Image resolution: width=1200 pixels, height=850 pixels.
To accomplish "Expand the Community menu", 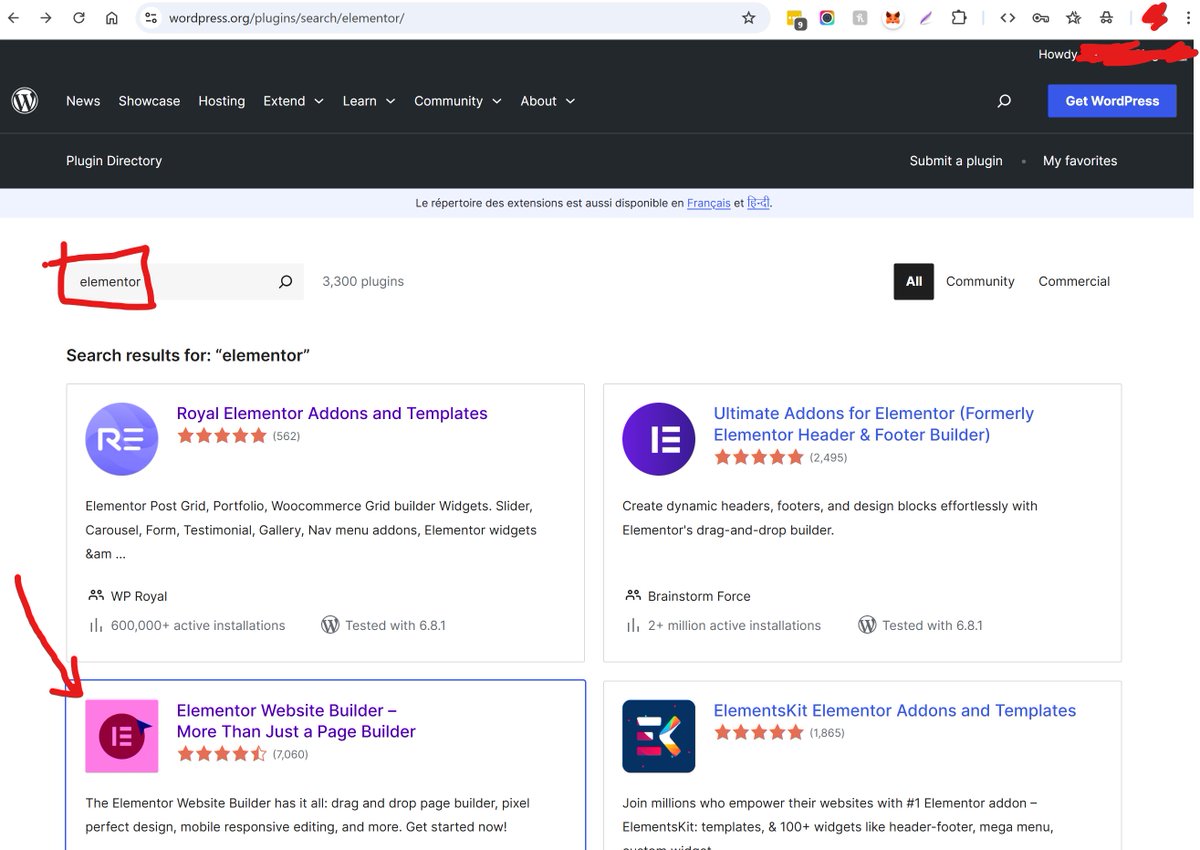I will [x=458, y=101].
